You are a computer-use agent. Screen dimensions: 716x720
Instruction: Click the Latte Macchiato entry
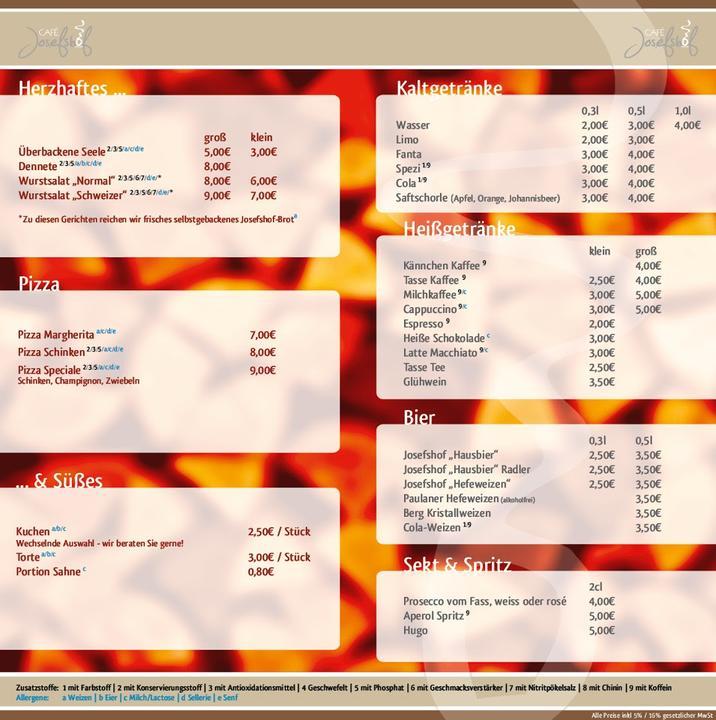(x=440, y=353)
